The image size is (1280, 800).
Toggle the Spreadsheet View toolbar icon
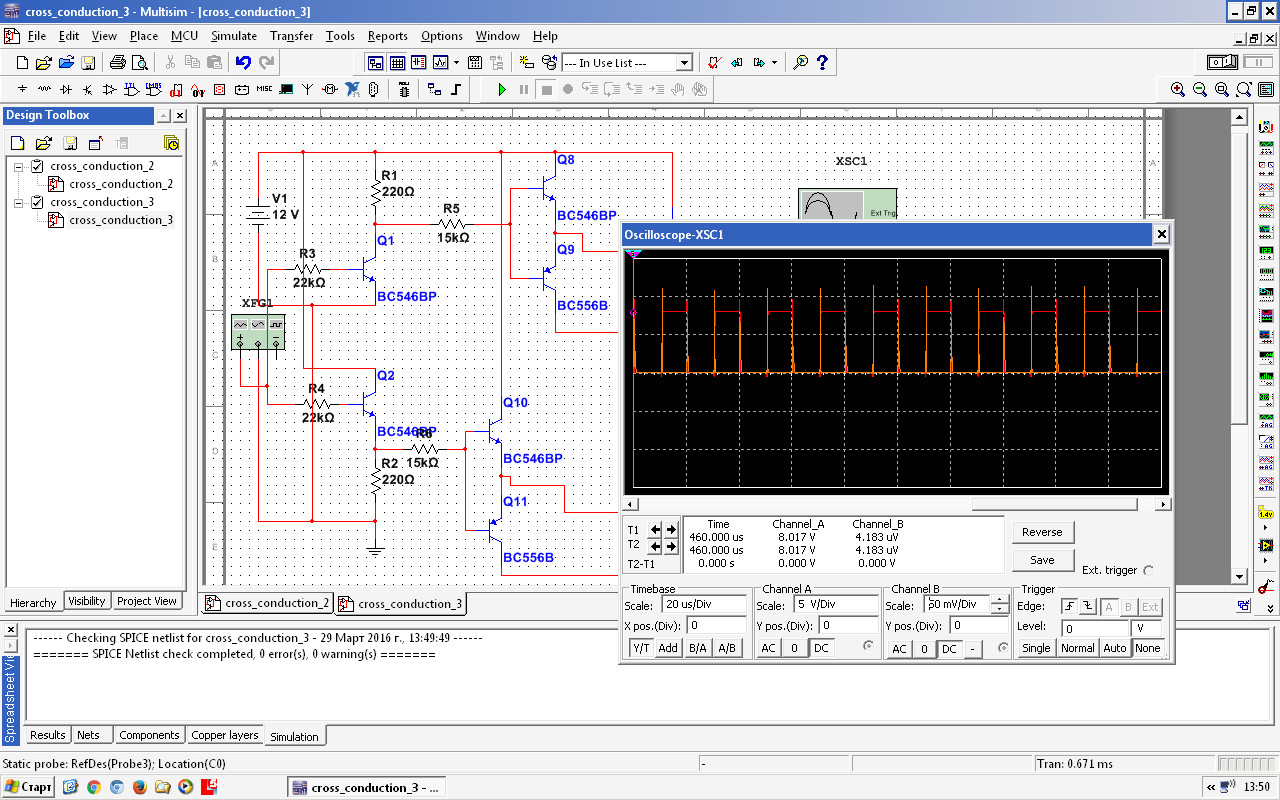point(397,62)
